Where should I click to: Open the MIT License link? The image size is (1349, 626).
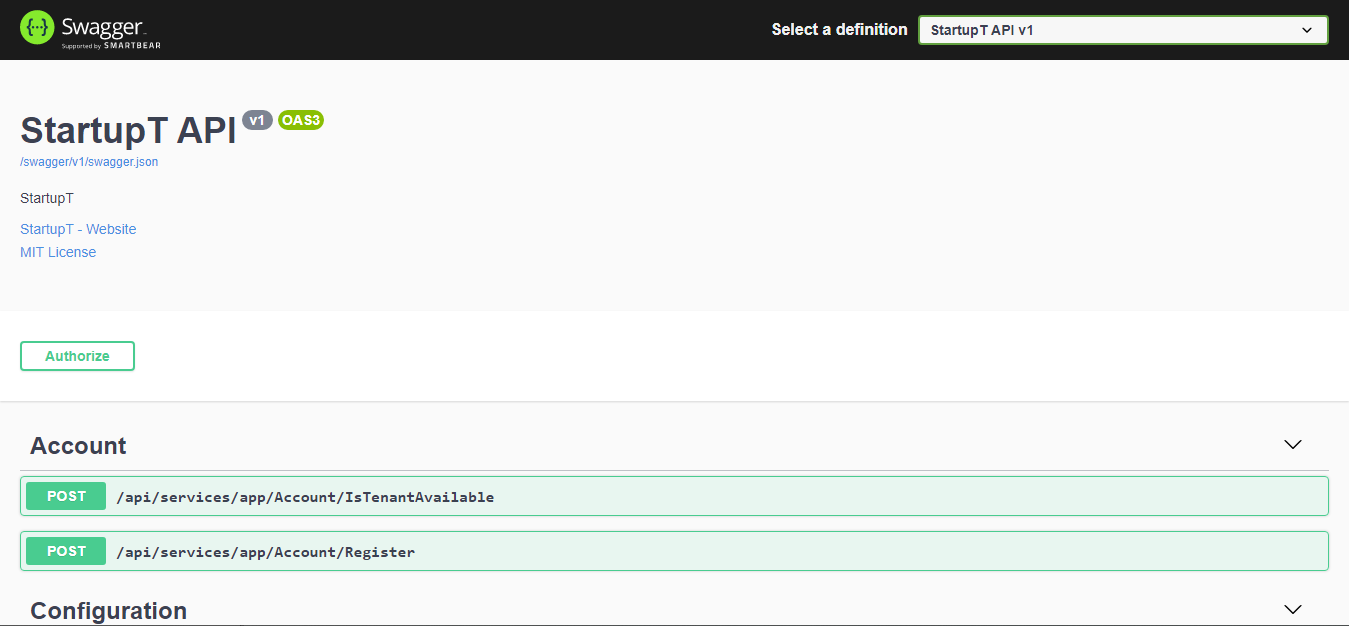[58, 252]
